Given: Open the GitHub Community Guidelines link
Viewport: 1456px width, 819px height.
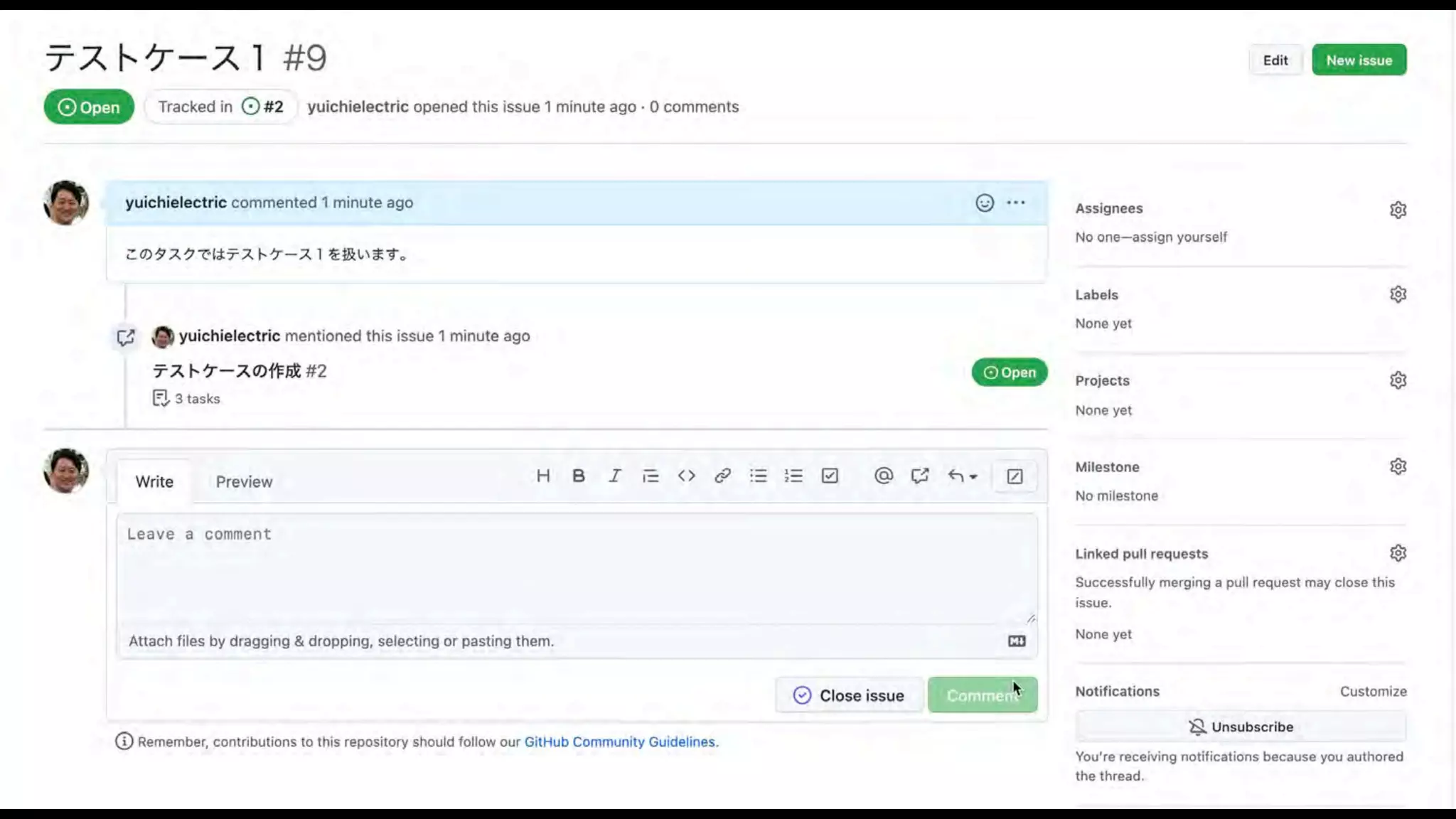Looking at the screenshot, I should tap(621, 742).
